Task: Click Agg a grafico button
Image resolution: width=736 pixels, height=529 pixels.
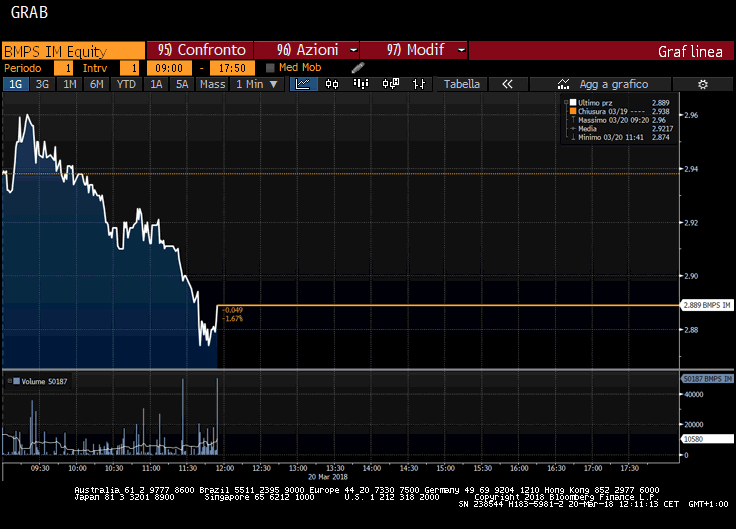Action: 600,84
